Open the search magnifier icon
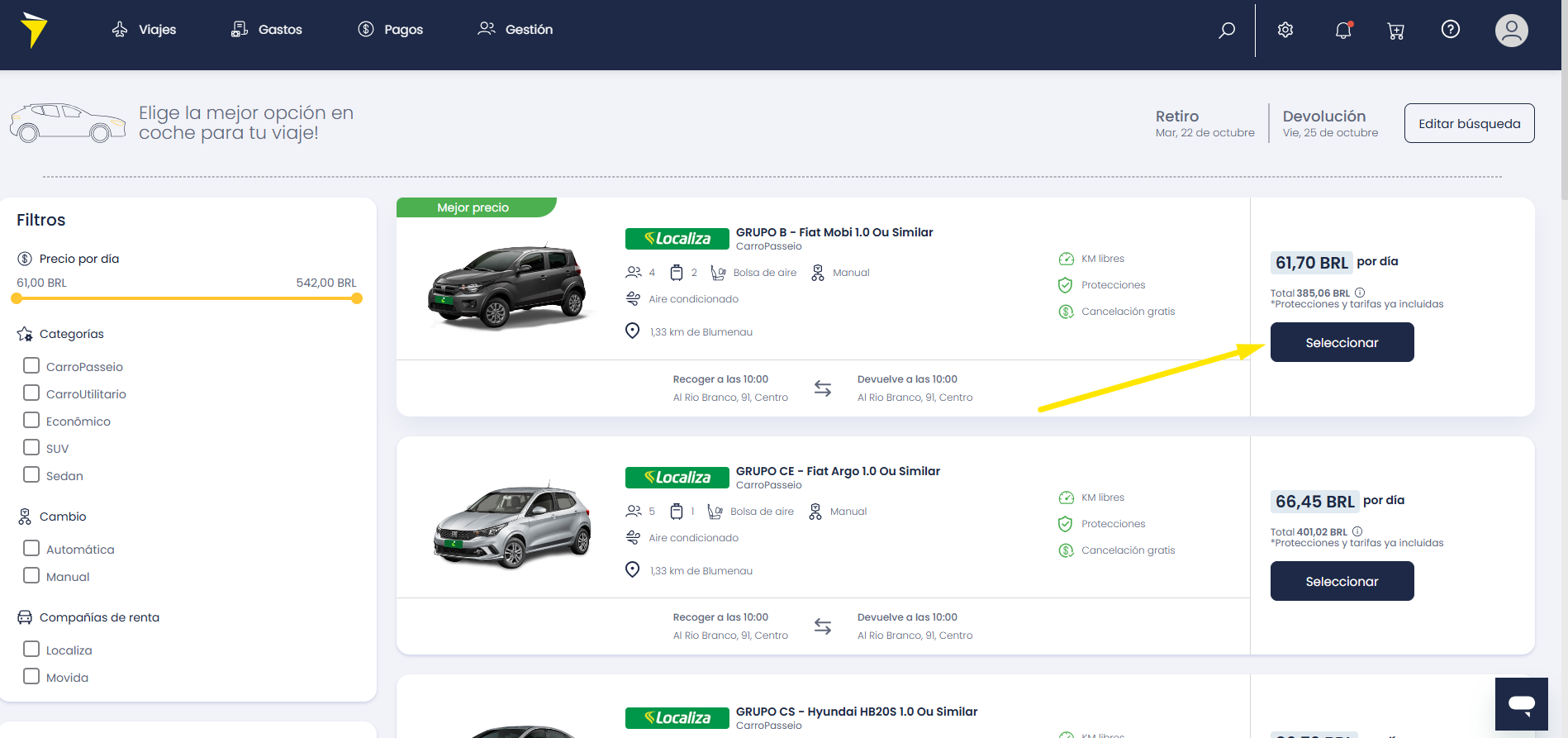Image resolution: width=1568 pixels, height=738 pixels. pyautogui.click(x=1227, y=30)
